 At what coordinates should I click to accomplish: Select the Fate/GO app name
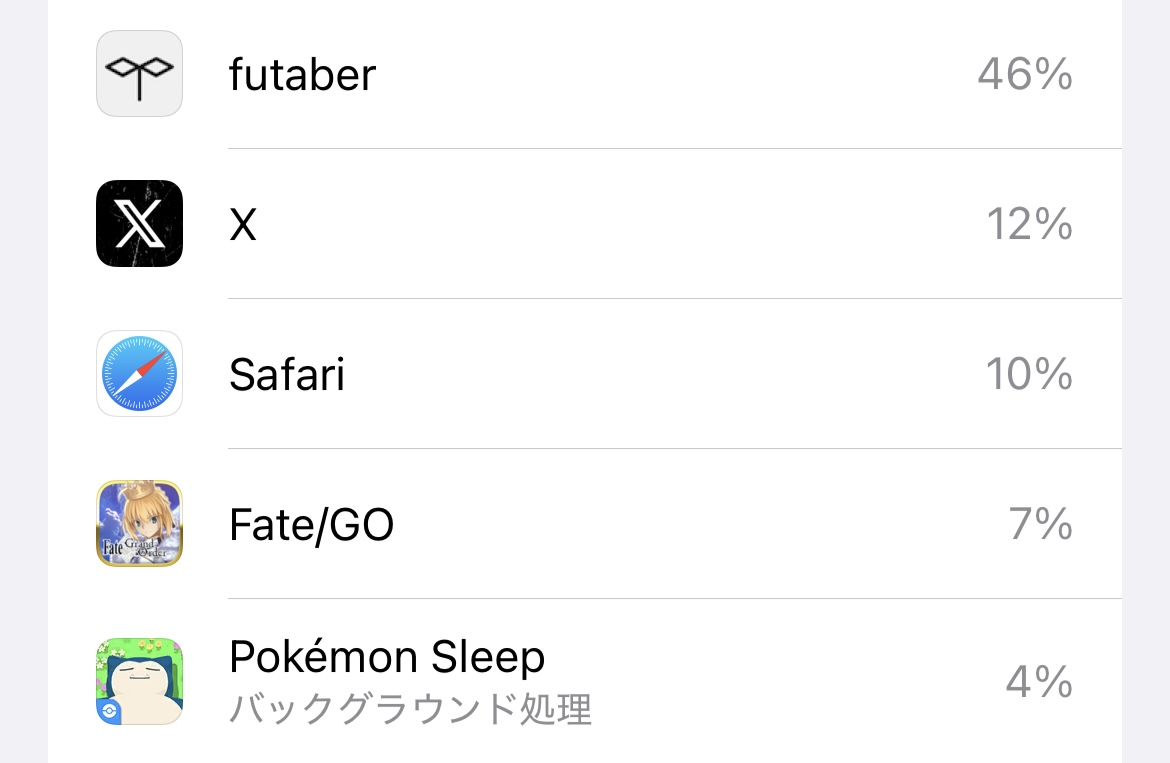311,524
